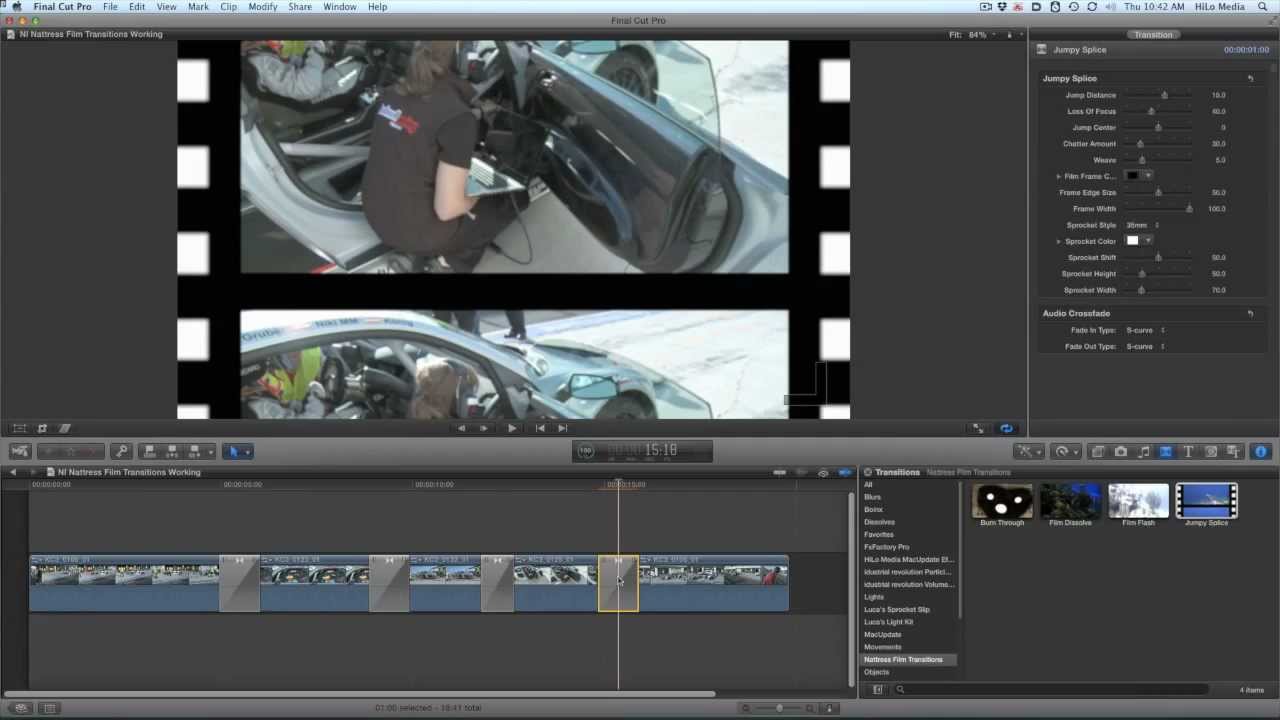Click the insert clip edit button
Viewport: 1280px width, 720px height.
tap(172, 452)
